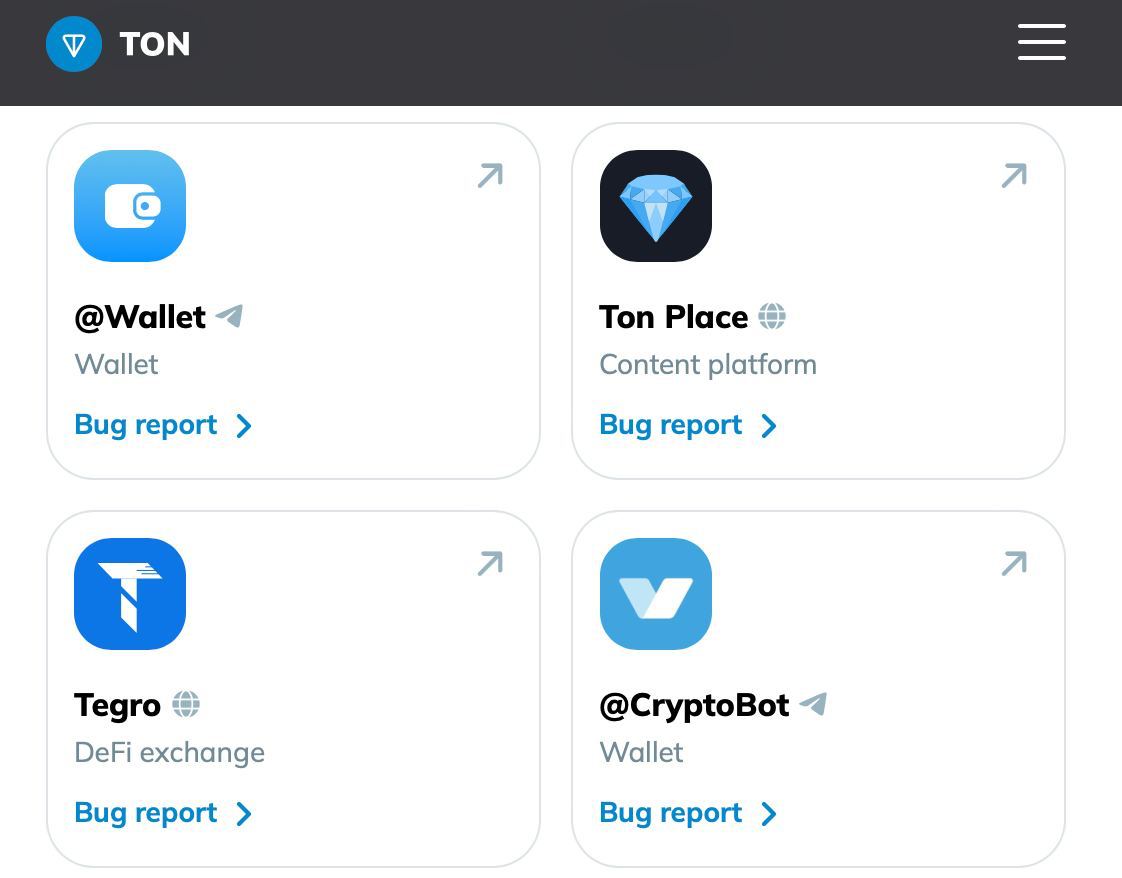Click the @CryptoBot app icon
The width and height of the screenshot is (1122, 878).
tap(655, 594)
